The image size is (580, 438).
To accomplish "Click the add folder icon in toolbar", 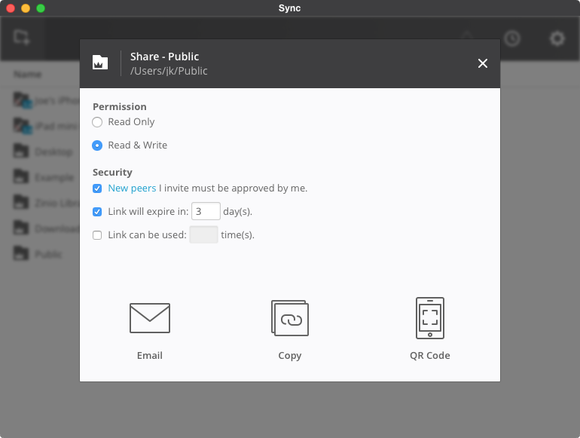I will coord(21,38).
